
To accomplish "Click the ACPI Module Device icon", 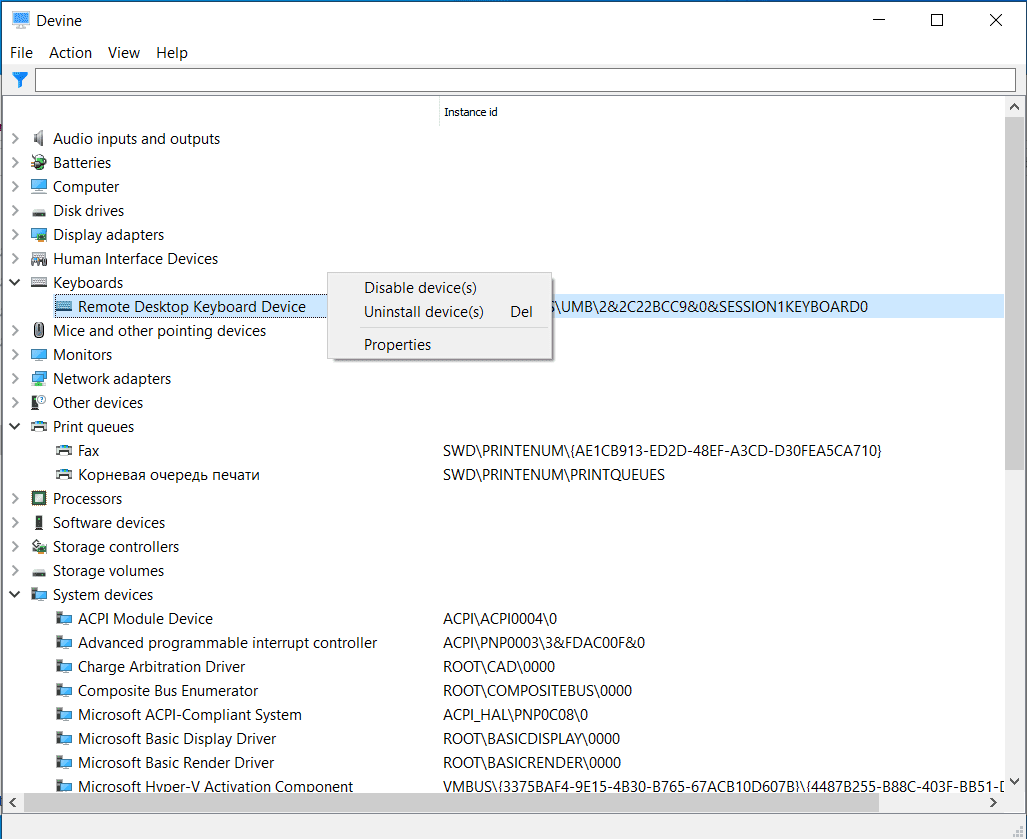I will click(64, 618).
